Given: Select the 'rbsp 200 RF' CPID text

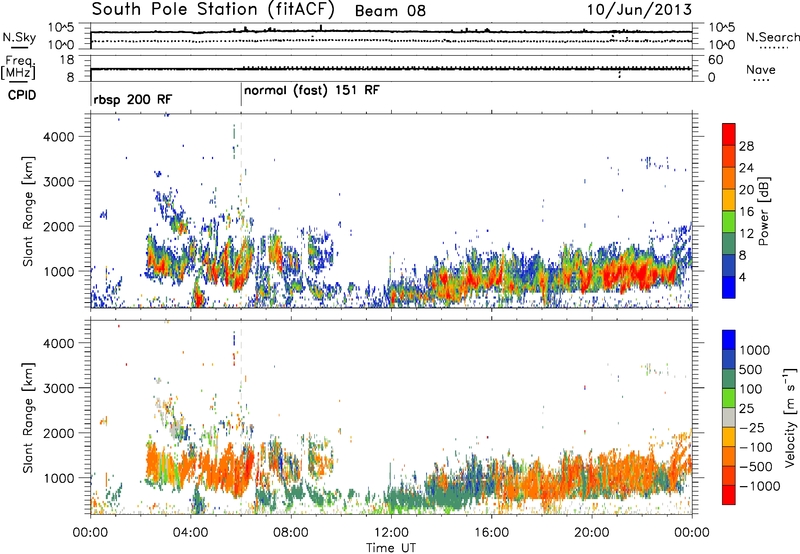Looking at the screenshot, I should (x=133, y=99).
